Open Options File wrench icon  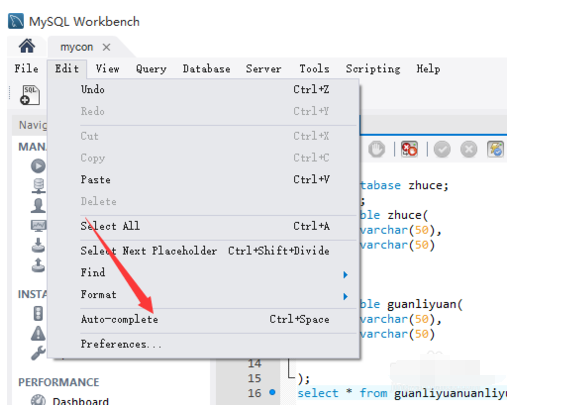click(38, 353)
